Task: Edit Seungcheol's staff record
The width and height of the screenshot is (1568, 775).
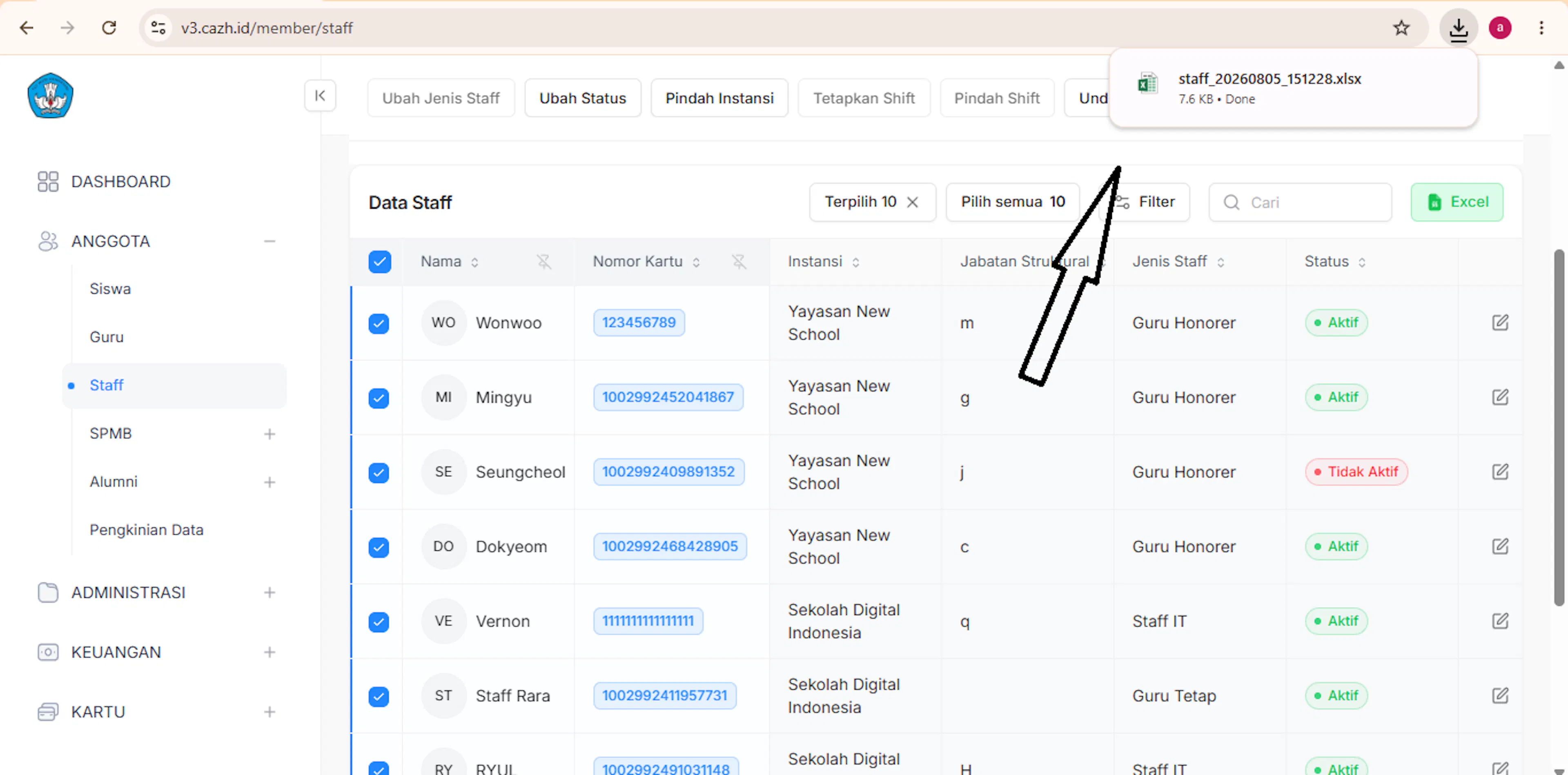Action: point(1500,472)
